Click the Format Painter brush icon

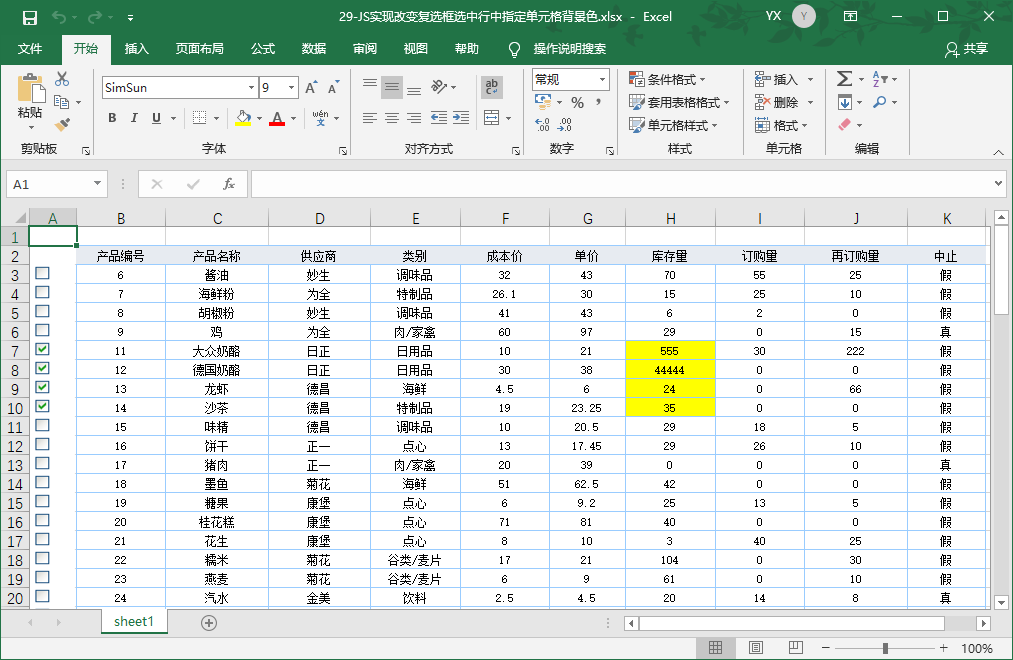tap(62, 124)
